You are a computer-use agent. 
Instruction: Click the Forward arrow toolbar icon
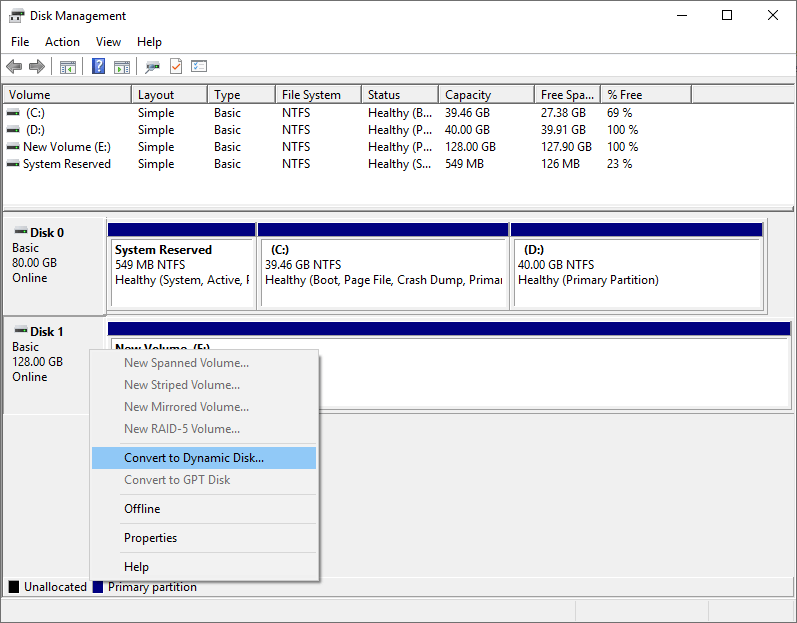37,67
